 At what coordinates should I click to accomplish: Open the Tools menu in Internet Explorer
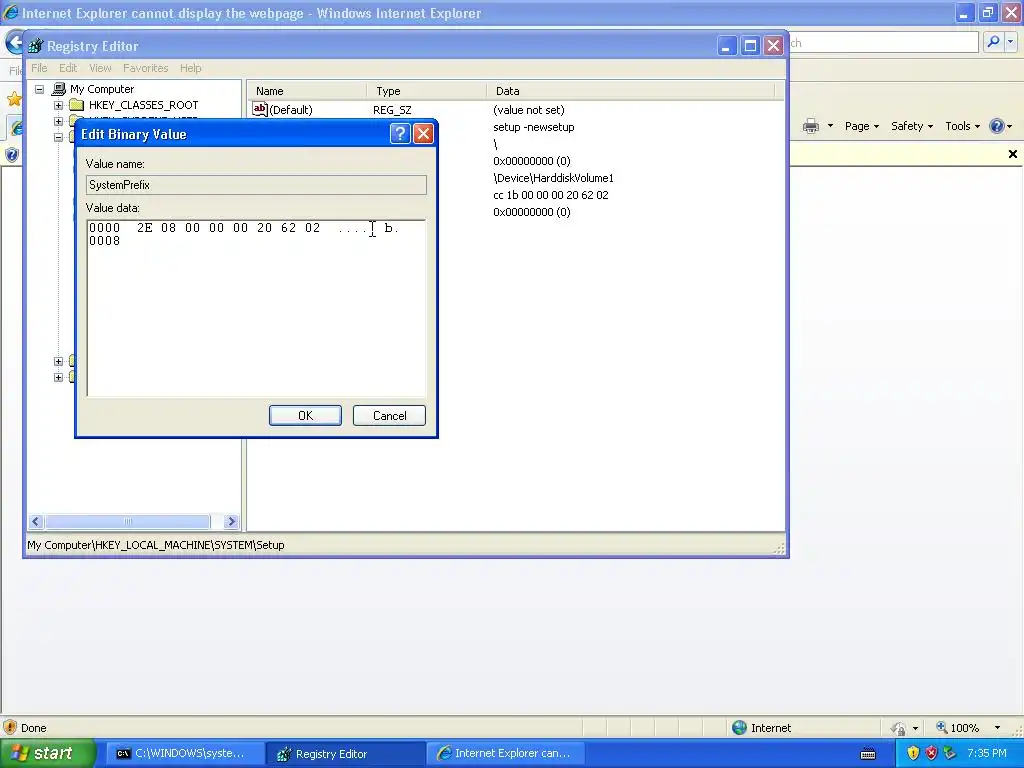pyautogui.click(x=962, y=126)
